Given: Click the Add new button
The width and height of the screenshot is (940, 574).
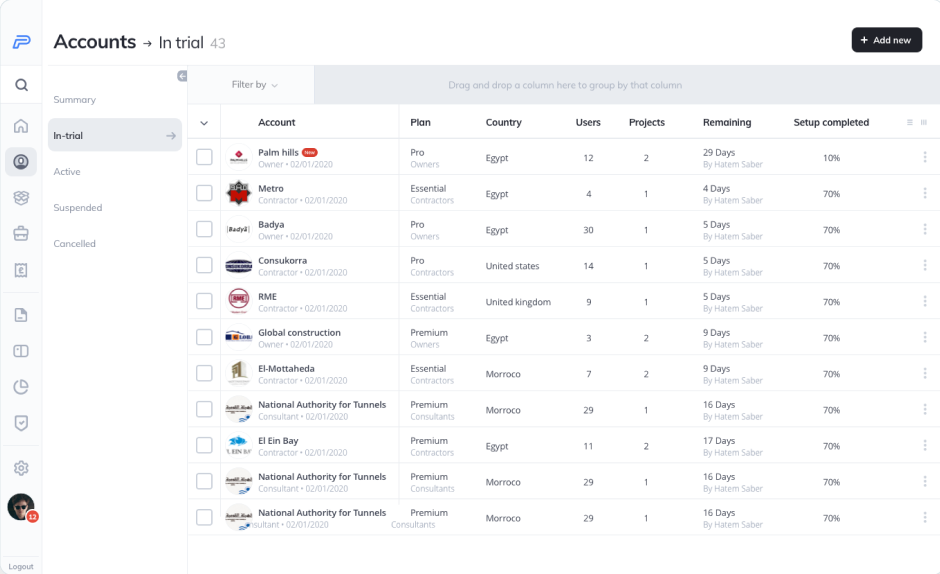Looking at the screenshot, I should (x=886, y=40).
